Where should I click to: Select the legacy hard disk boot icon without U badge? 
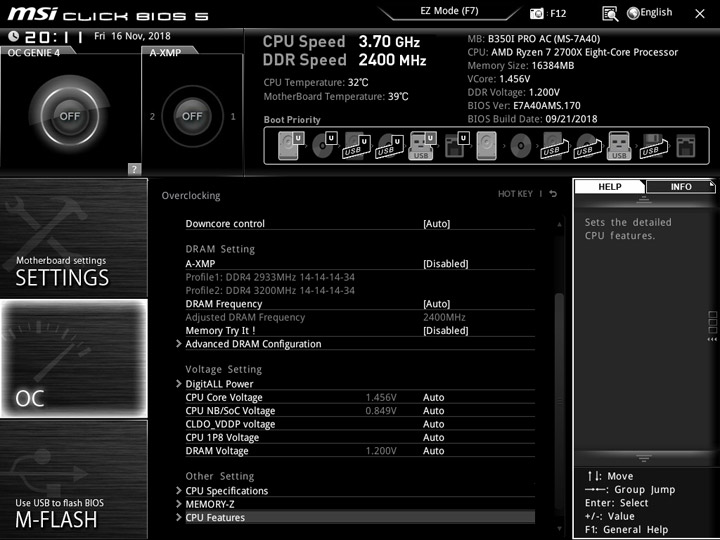coord(486,146)
